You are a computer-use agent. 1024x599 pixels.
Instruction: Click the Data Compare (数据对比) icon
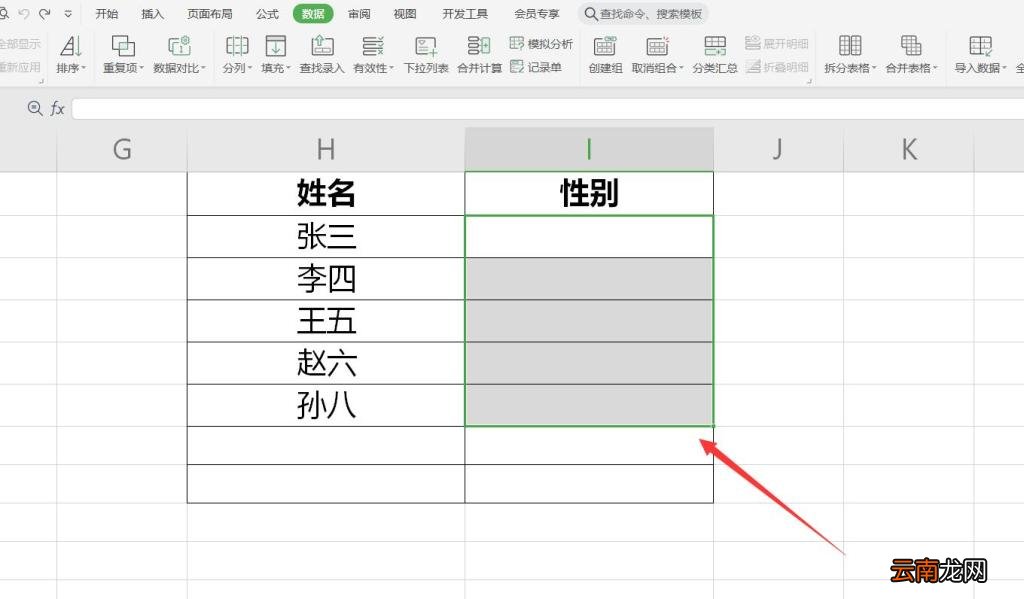[179, 46]
